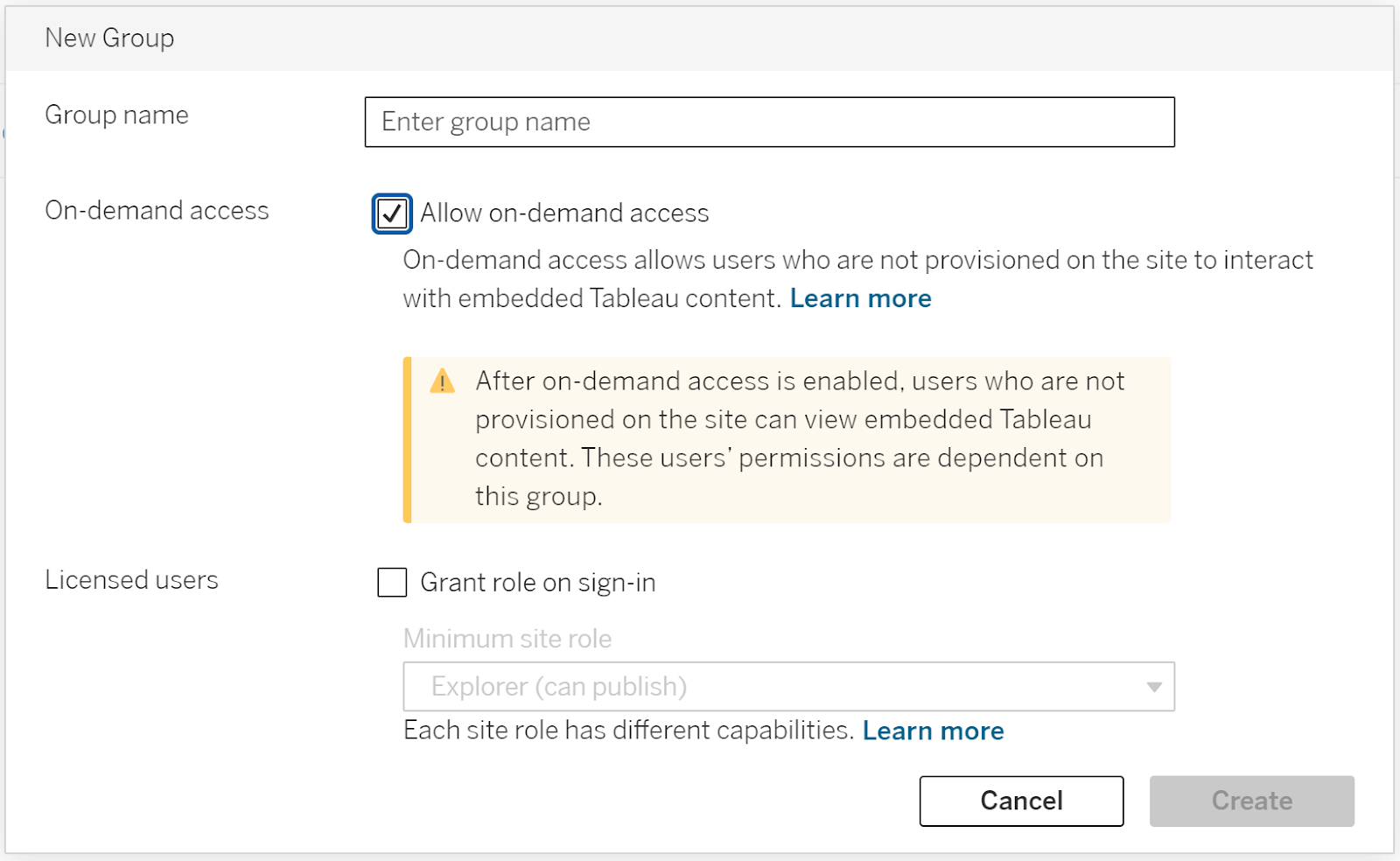Focus the Enter group name text field
This screenshot has width=1400, height=861.
pos(769,122)
